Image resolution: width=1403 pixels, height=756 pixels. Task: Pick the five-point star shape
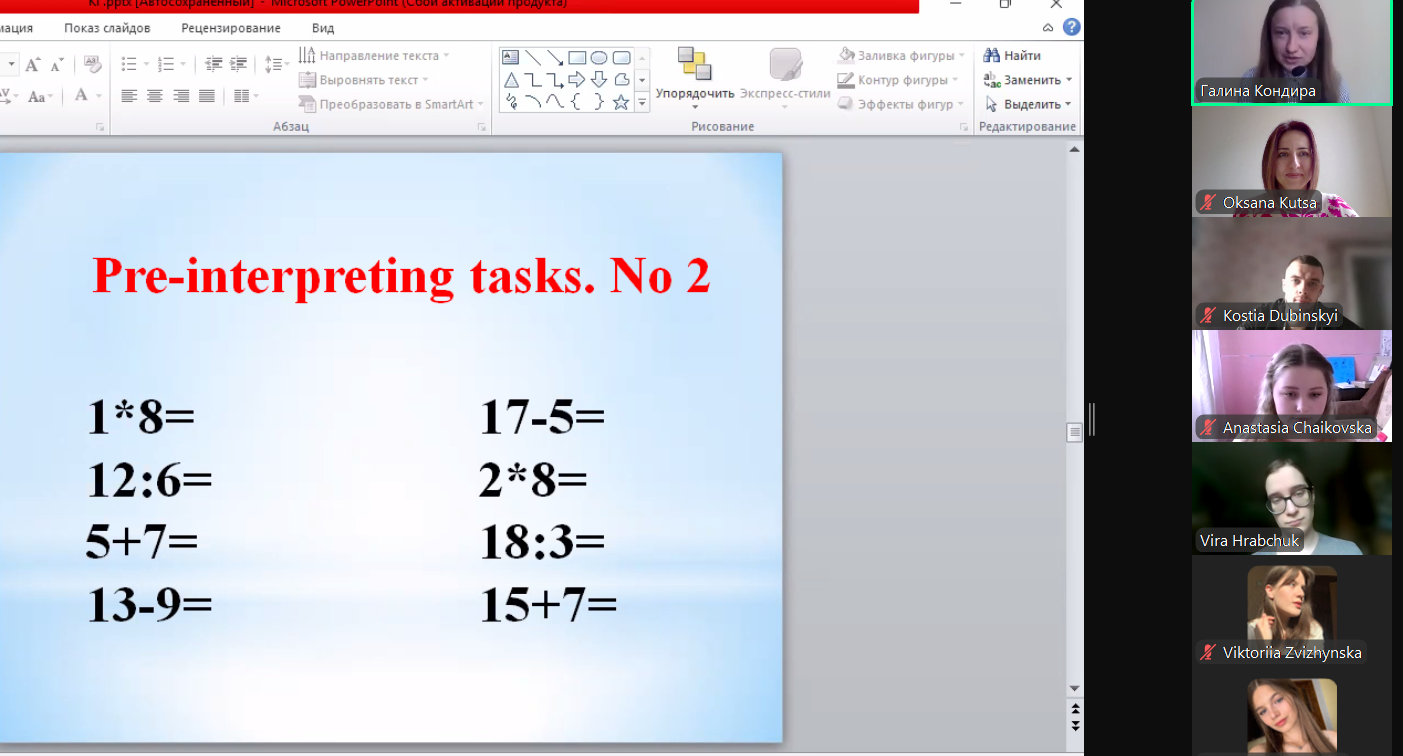click(x=621, y=101)
